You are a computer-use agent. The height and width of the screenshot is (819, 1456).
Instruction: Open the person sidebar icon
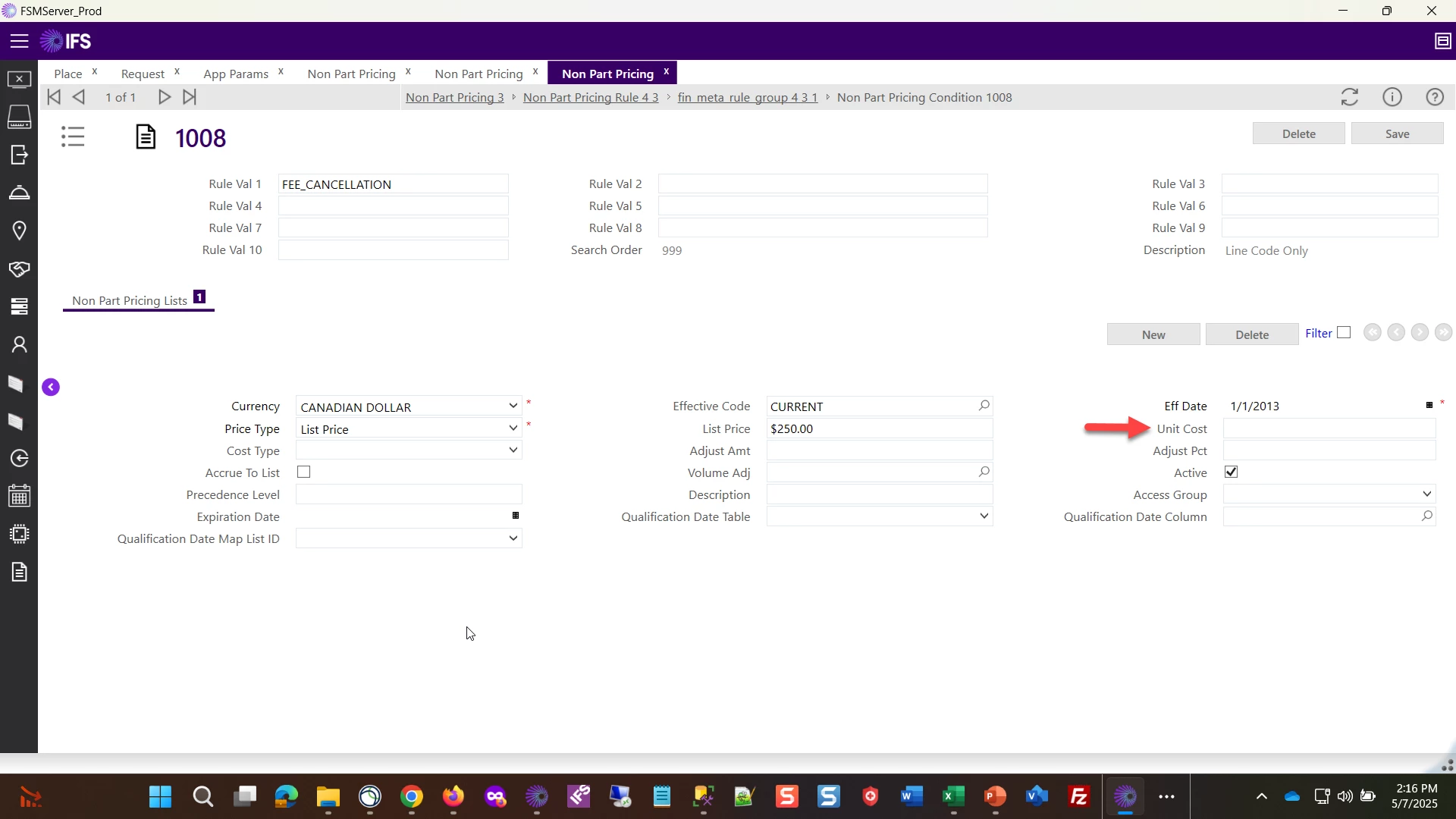click(x=19, y=344)
